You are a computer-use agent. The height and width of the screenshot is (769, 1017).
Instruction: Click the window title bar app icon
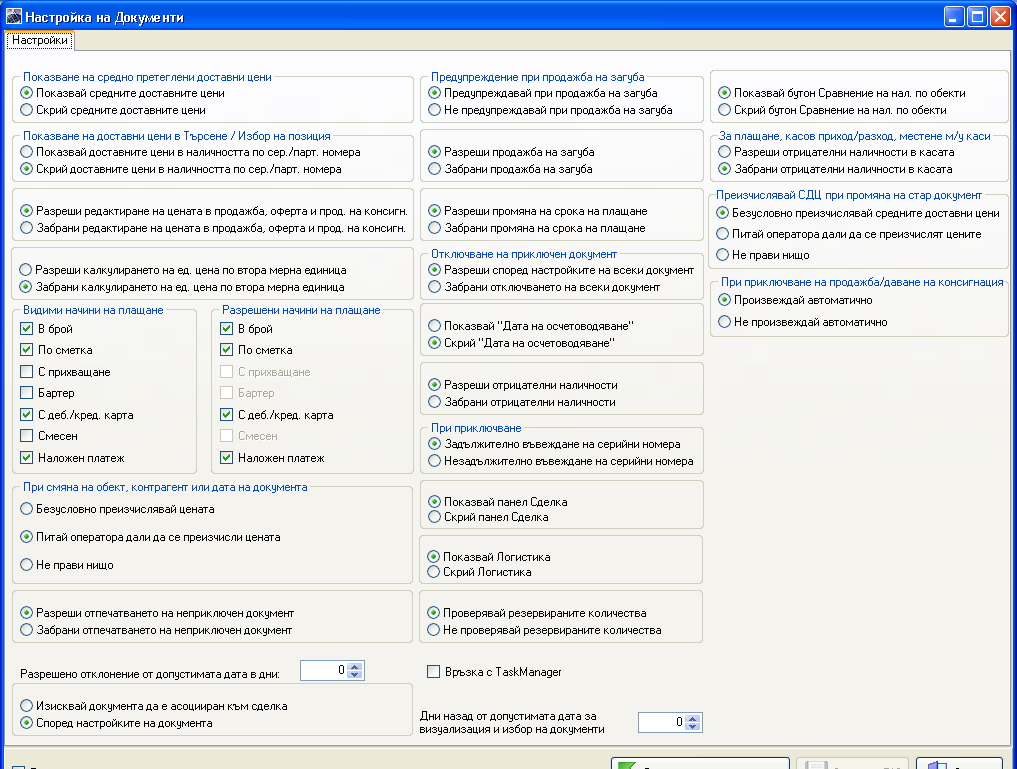[13, 16]
